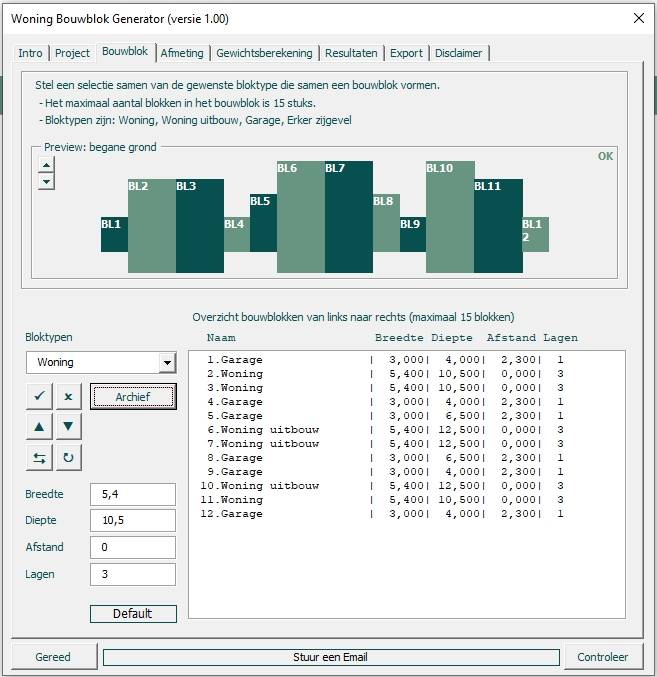The width and height of the screenshot is (657, 677).
Task: Click the Archief button
Action: coord(133,397)
